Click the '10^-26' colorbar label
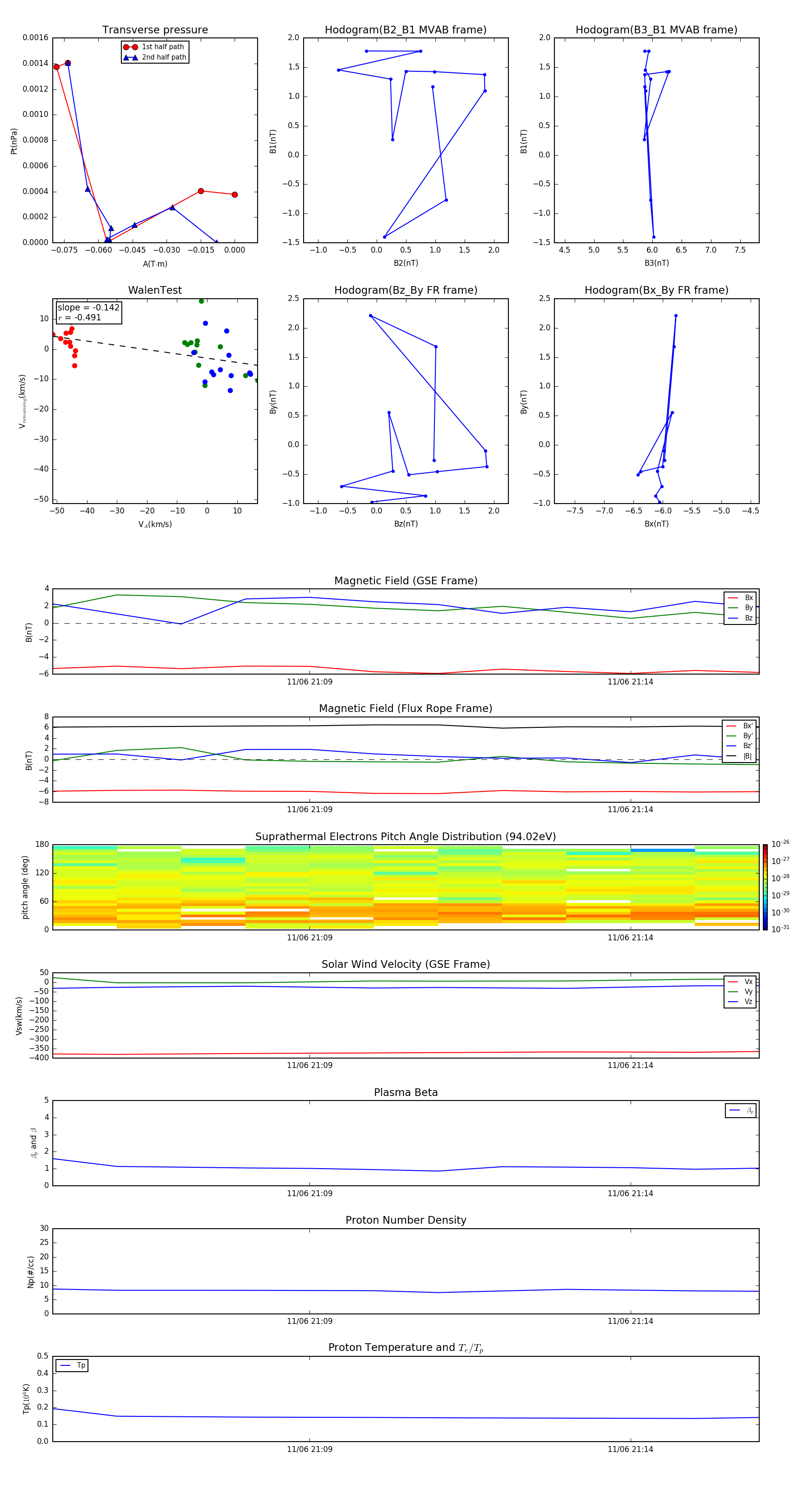 [780, 844]
